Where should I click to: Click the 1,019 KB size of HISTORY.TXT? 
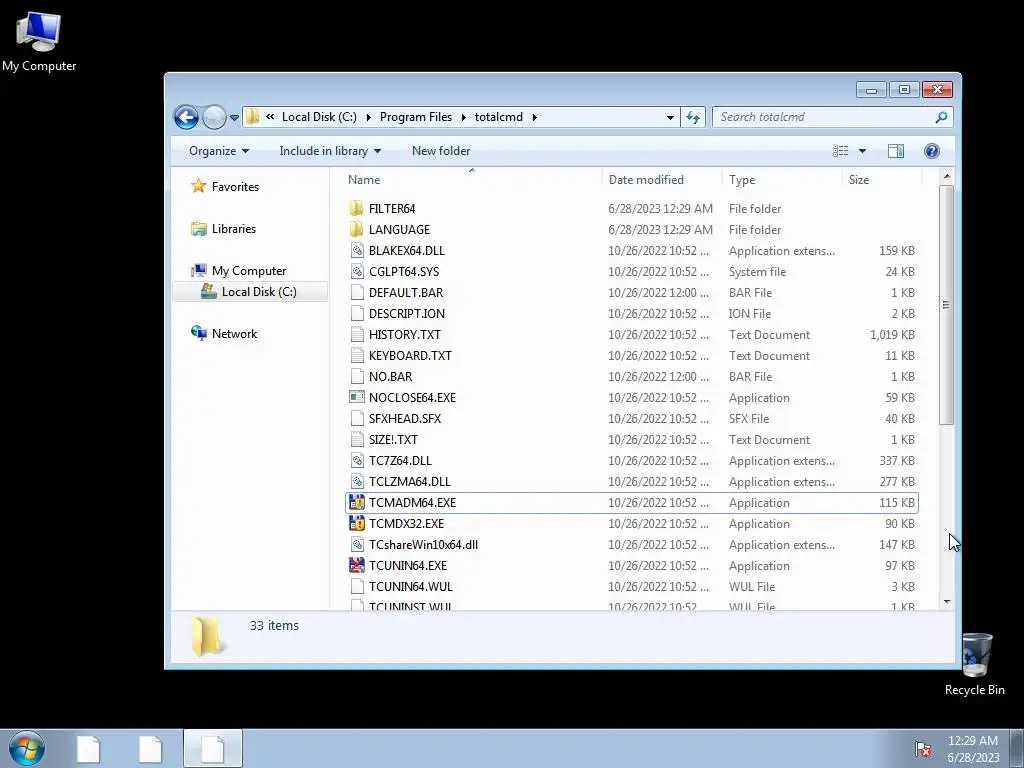(x=892, y=335)
